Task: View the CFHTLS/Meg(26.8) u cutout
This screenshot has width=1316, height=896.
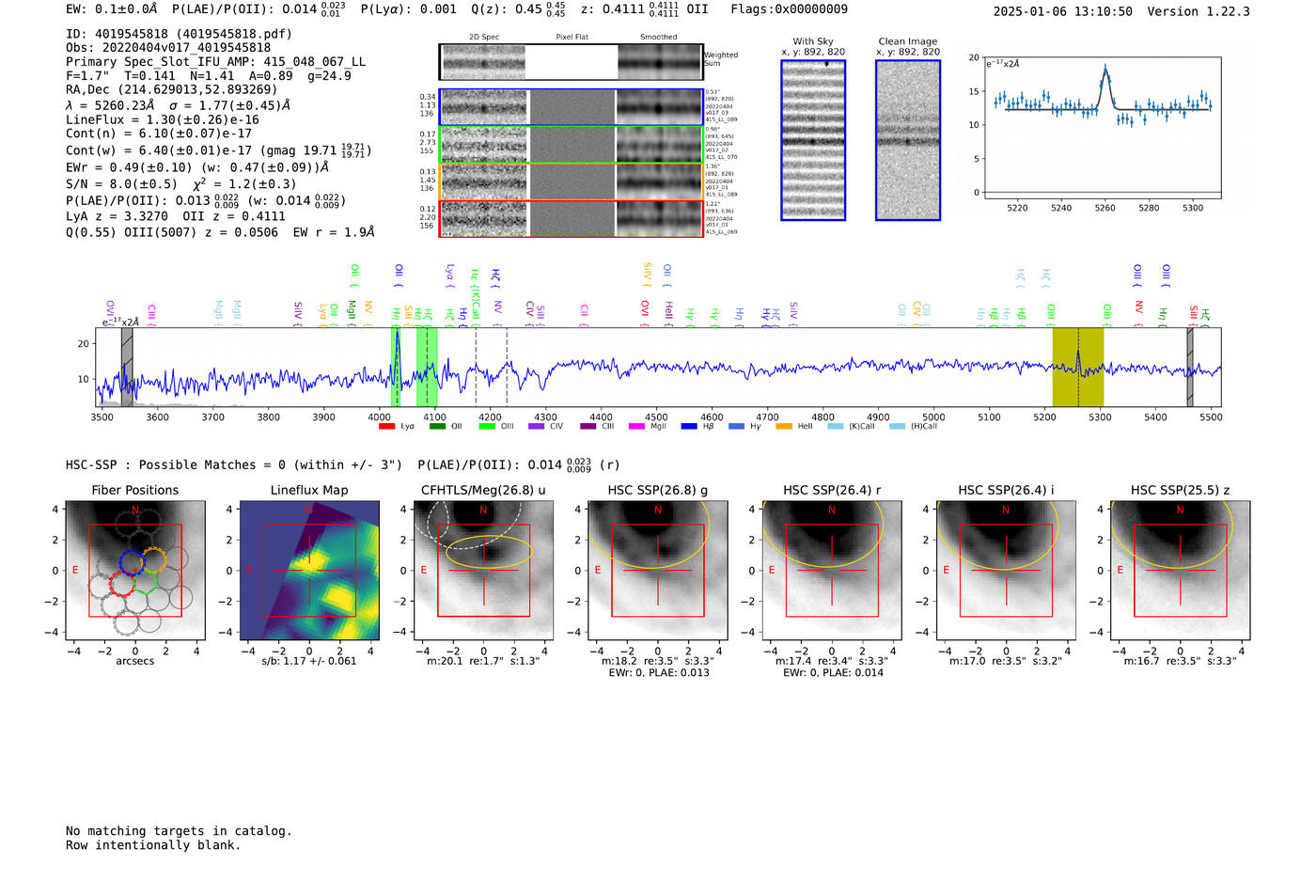Action: [483, 571]
